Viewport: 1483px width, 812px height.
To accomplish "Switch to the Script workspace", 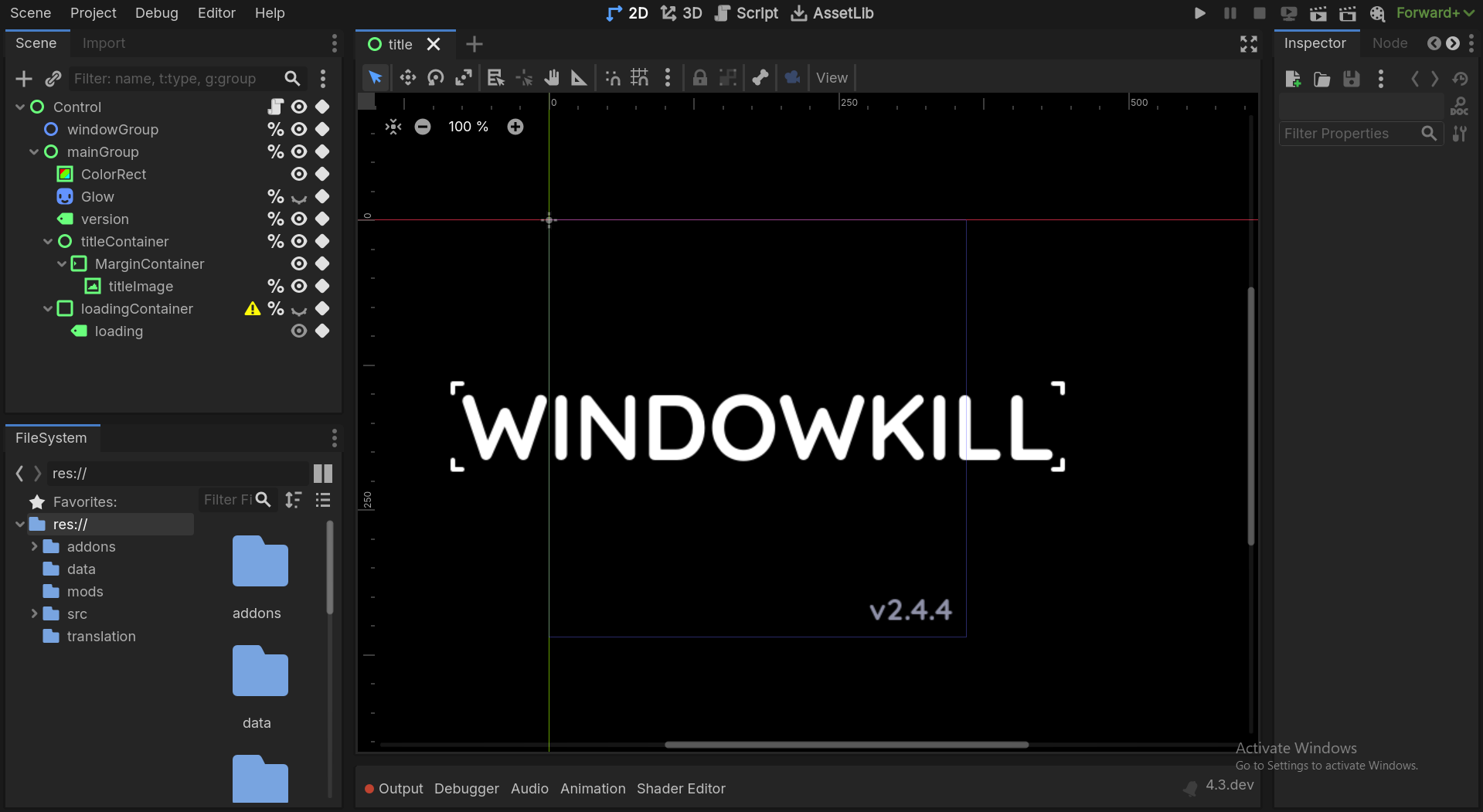I will coord(747,13).
